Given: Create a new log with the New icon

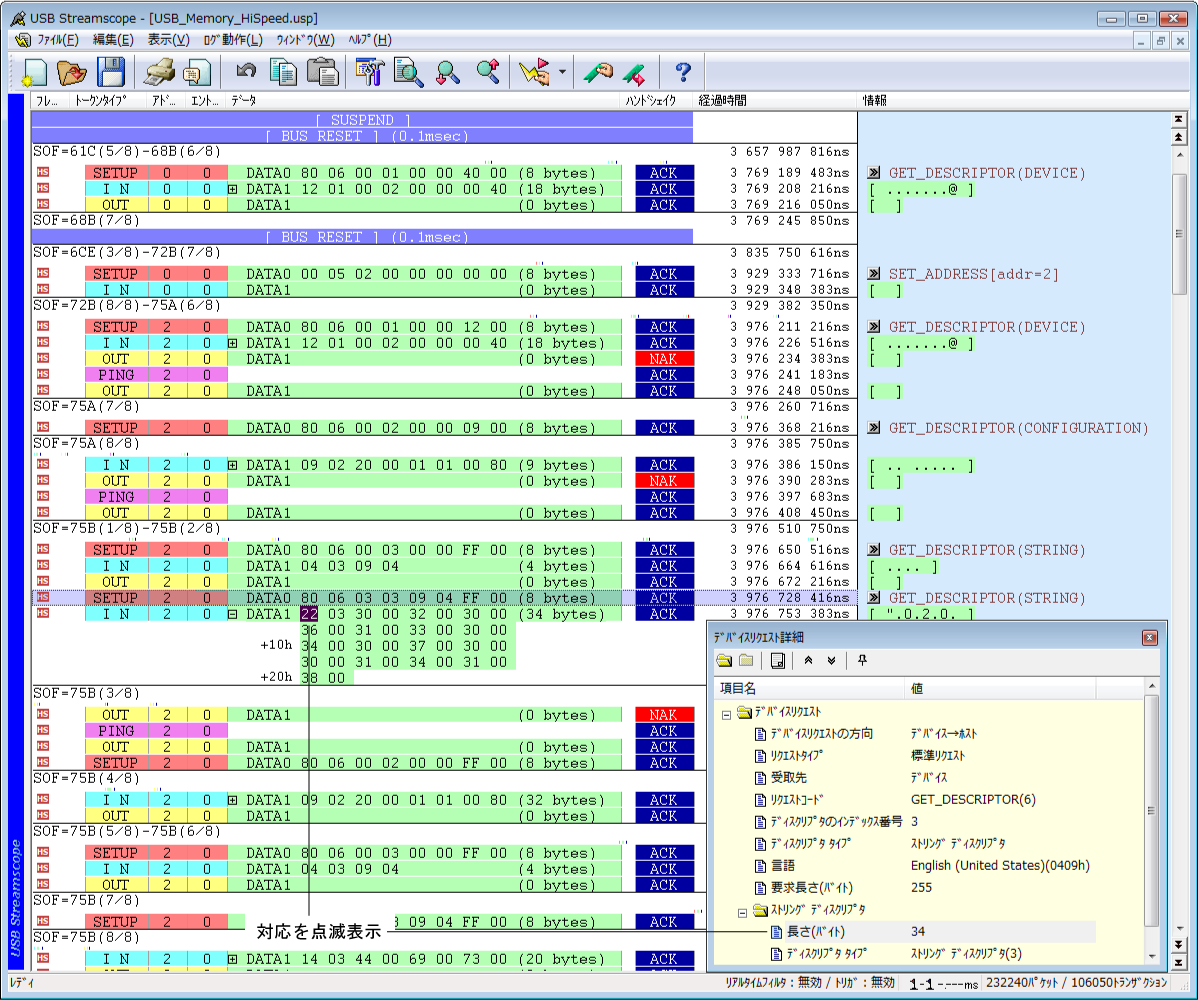Looking at the screenshot, I should (x=34, y=73).
